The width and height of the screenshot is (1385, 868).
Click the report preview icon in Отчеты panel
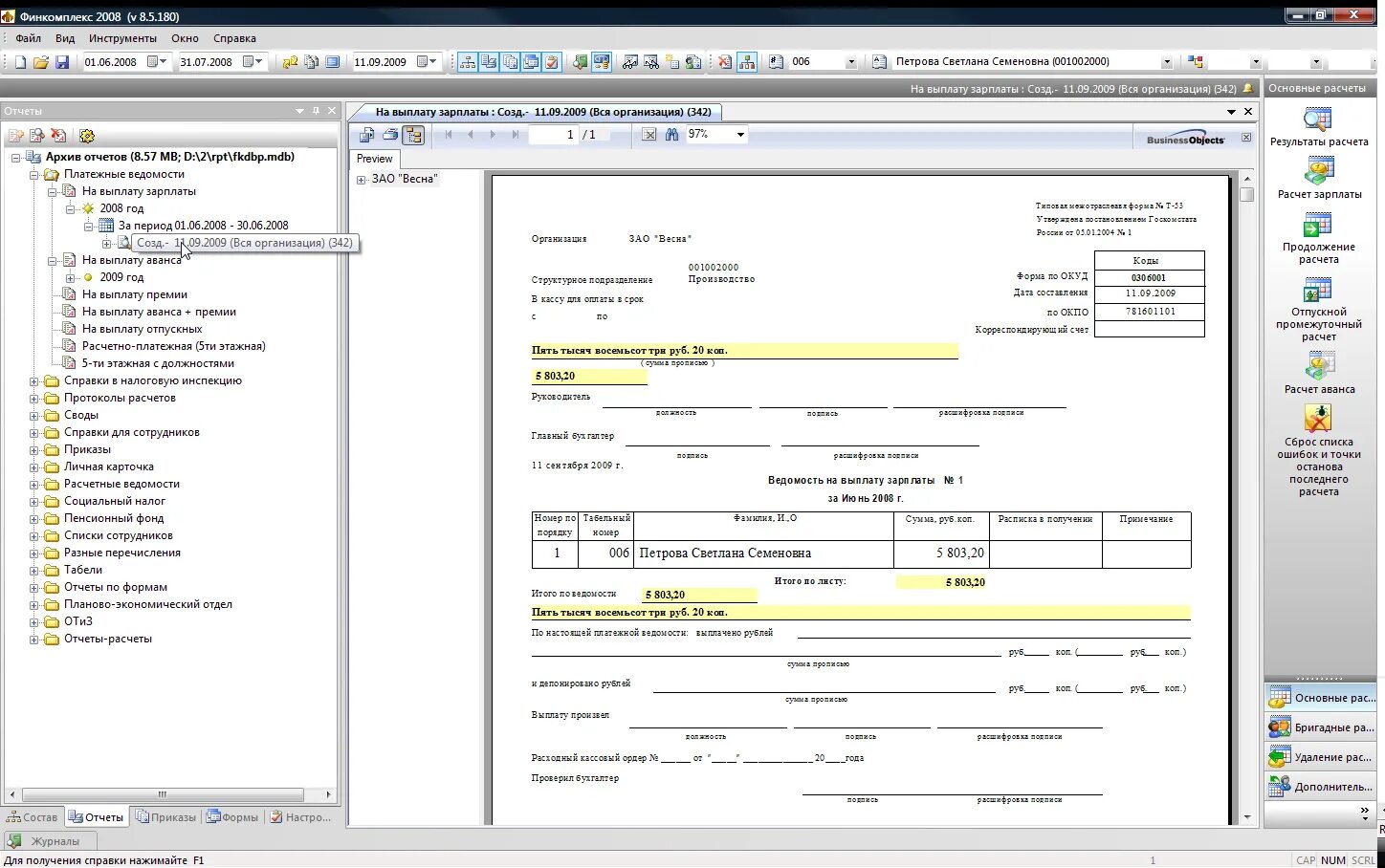(36, 136)
